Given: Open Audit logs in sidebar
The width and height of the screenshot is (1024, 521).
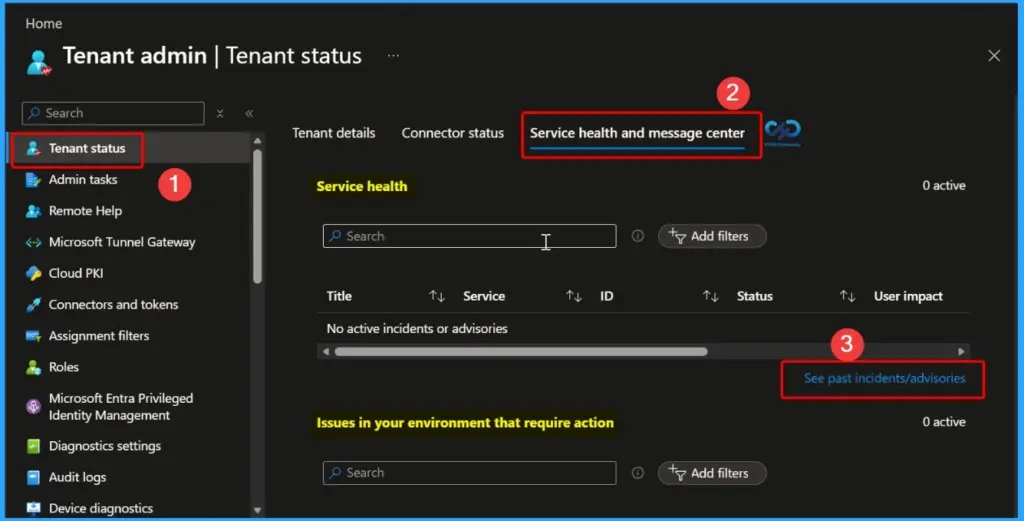Looking at the screenshot, I should 77,477.
